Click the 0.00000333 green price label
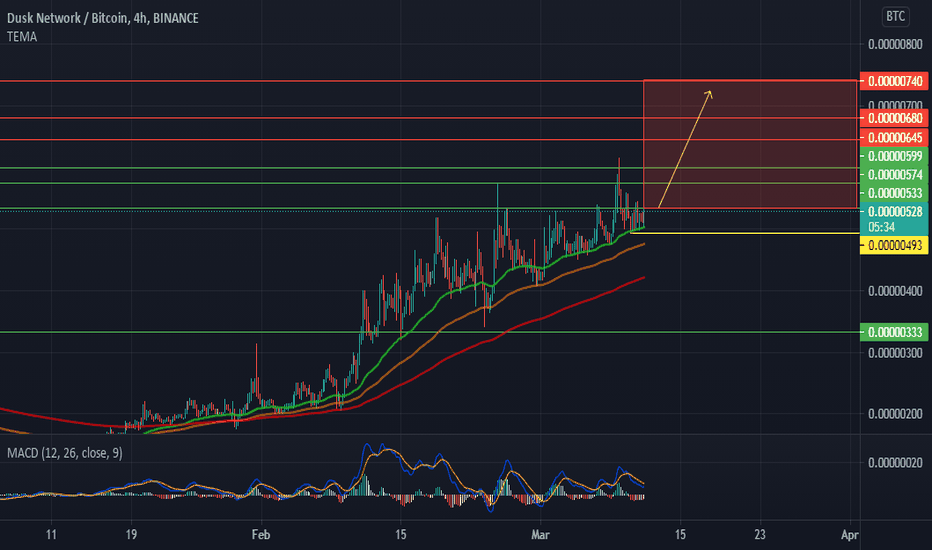Viewport: 932px width, 550px height. [x=894, y=332]
